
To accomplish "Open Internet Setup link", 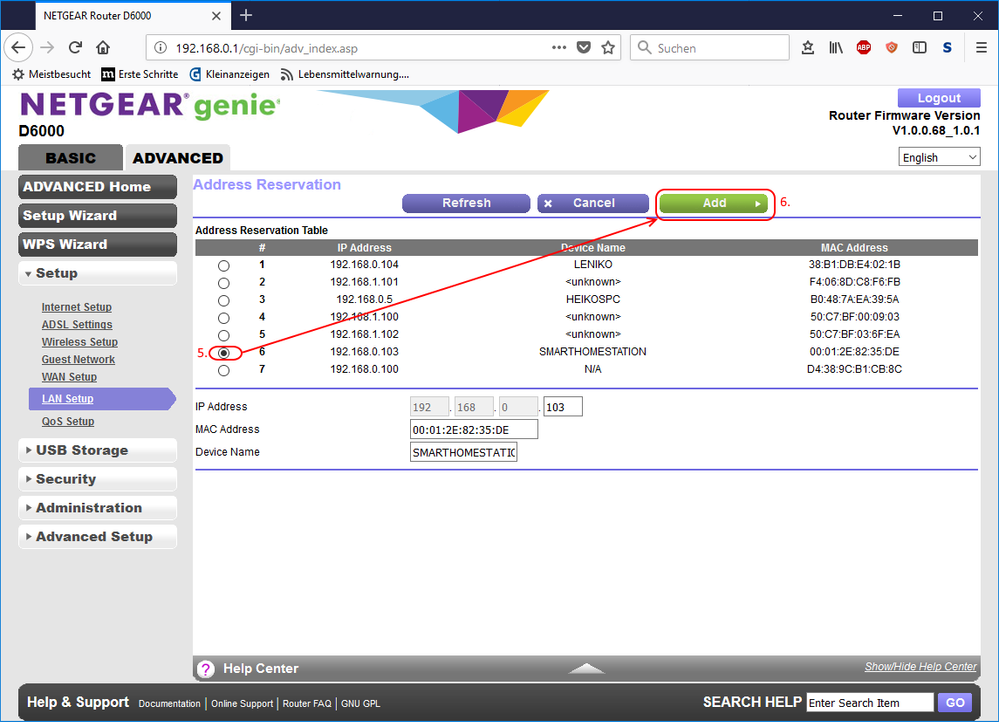I will (x=76, y=307).
